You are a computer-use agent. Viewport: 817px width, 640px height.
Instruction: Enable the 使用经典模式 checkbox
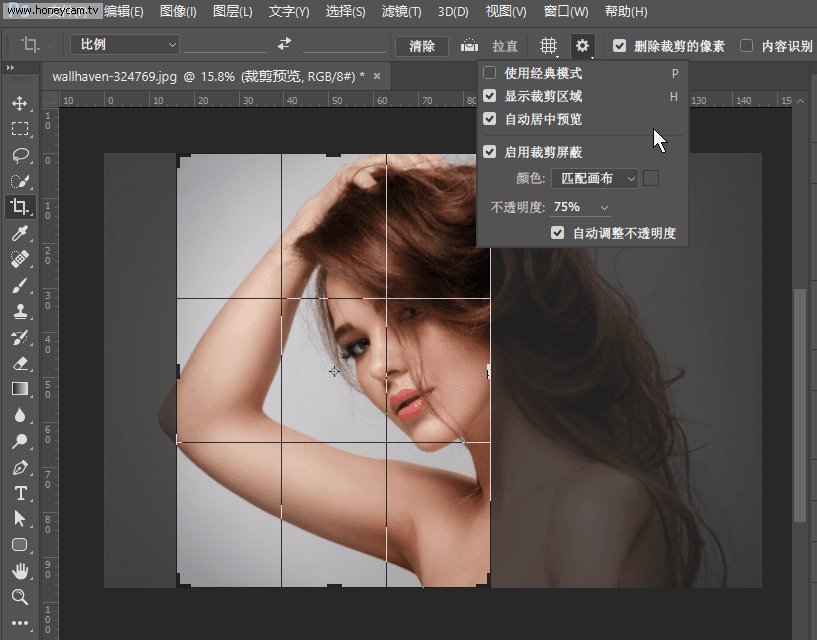click(490, 73)
